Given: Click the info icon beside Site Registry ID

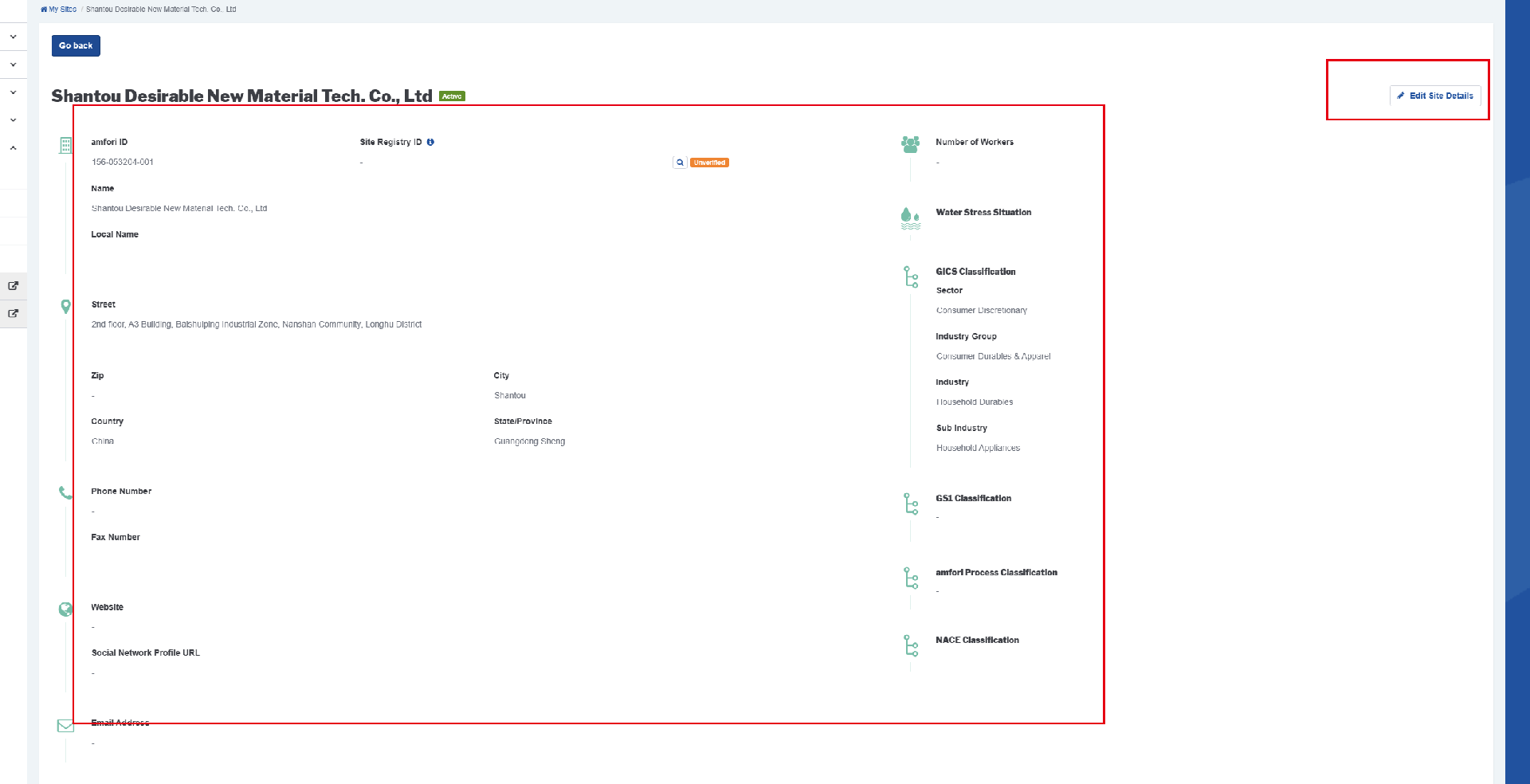Looking at the screenshot, I should 430,142.
